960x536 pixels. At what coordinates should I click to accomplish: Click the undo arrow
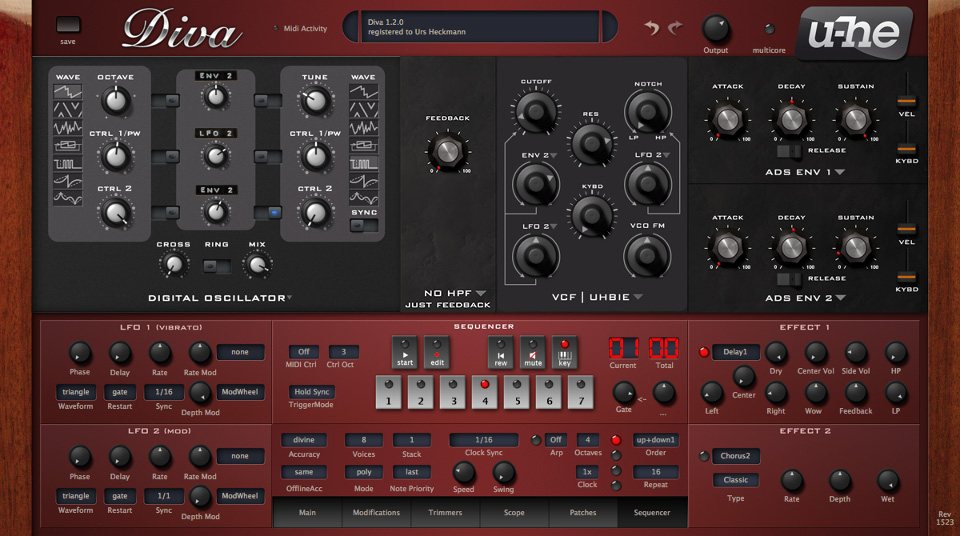click(652, 28)
